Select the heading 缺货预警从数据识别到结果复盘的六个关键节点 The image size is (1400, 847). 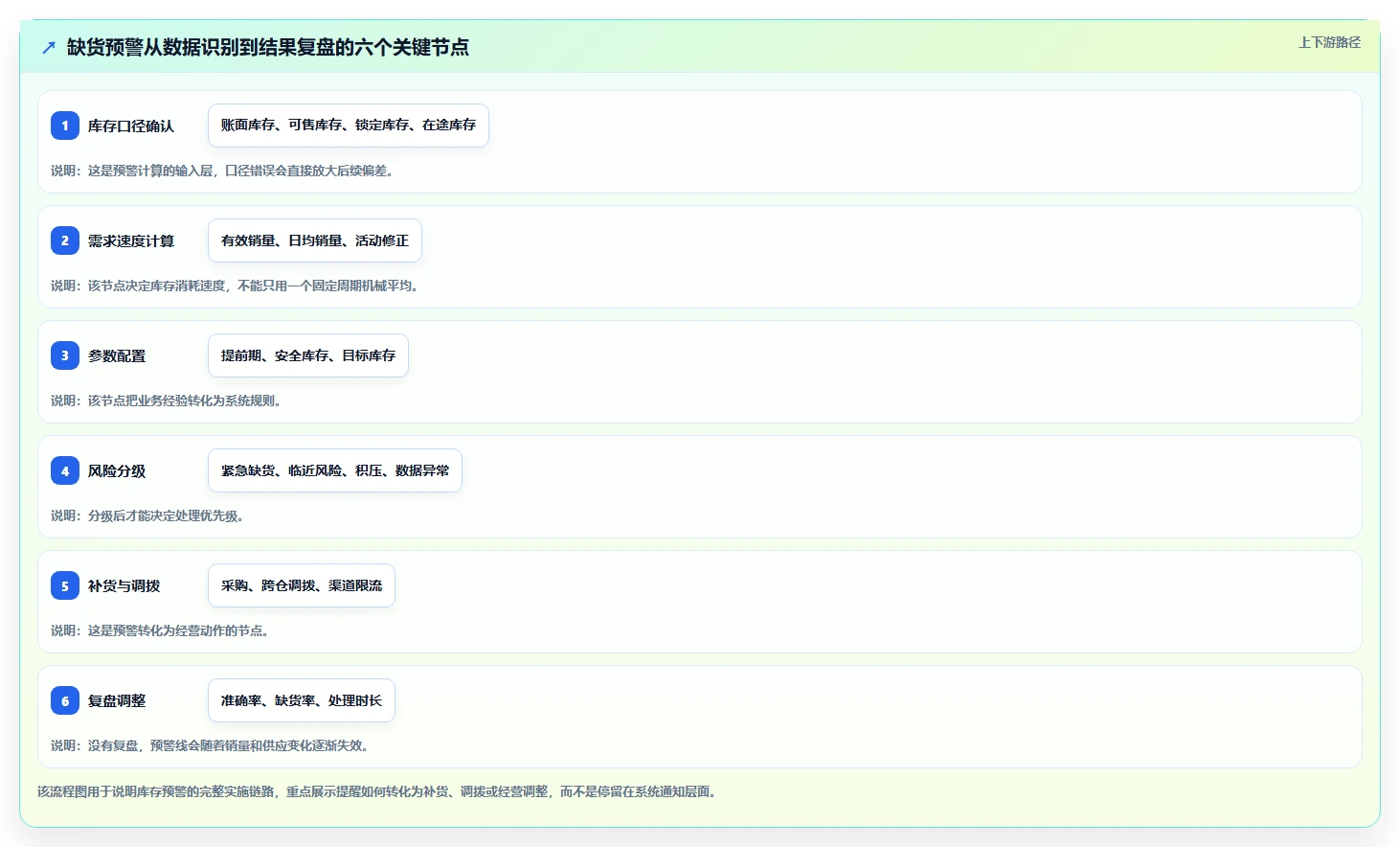point(268,47)
